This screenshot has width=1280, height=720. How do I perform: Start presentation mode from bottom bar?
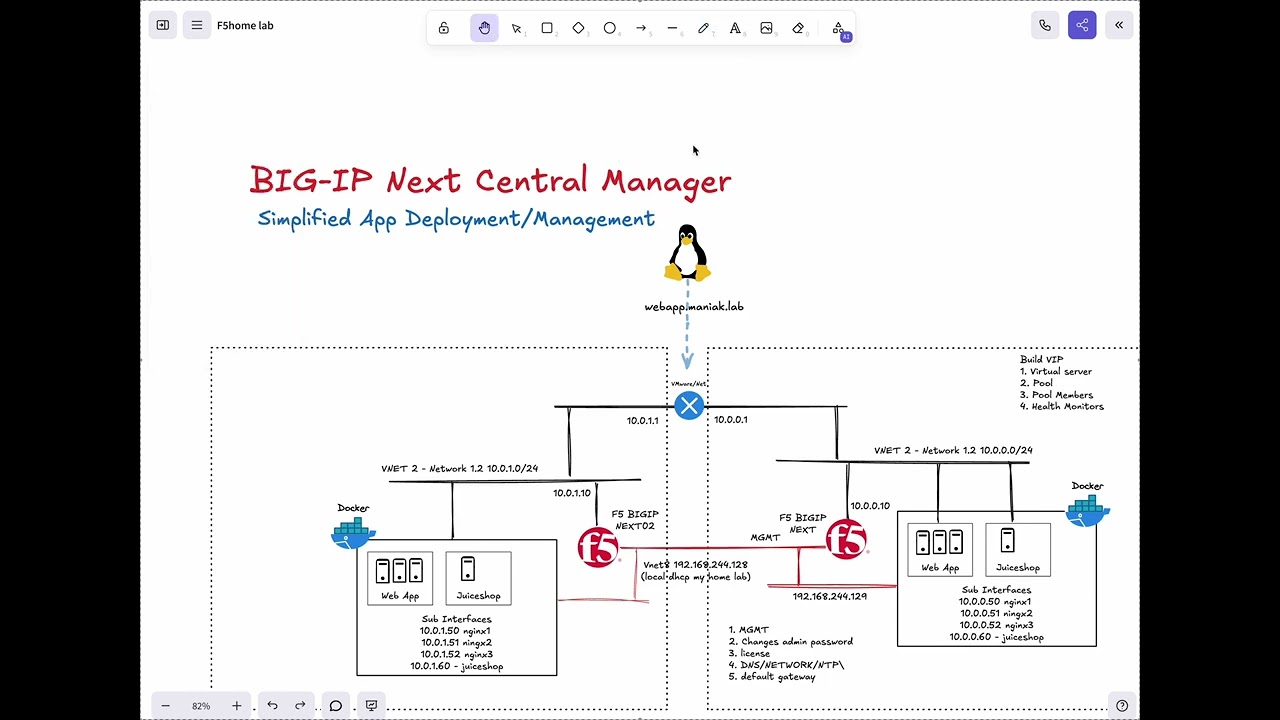[x=372, y=706]
